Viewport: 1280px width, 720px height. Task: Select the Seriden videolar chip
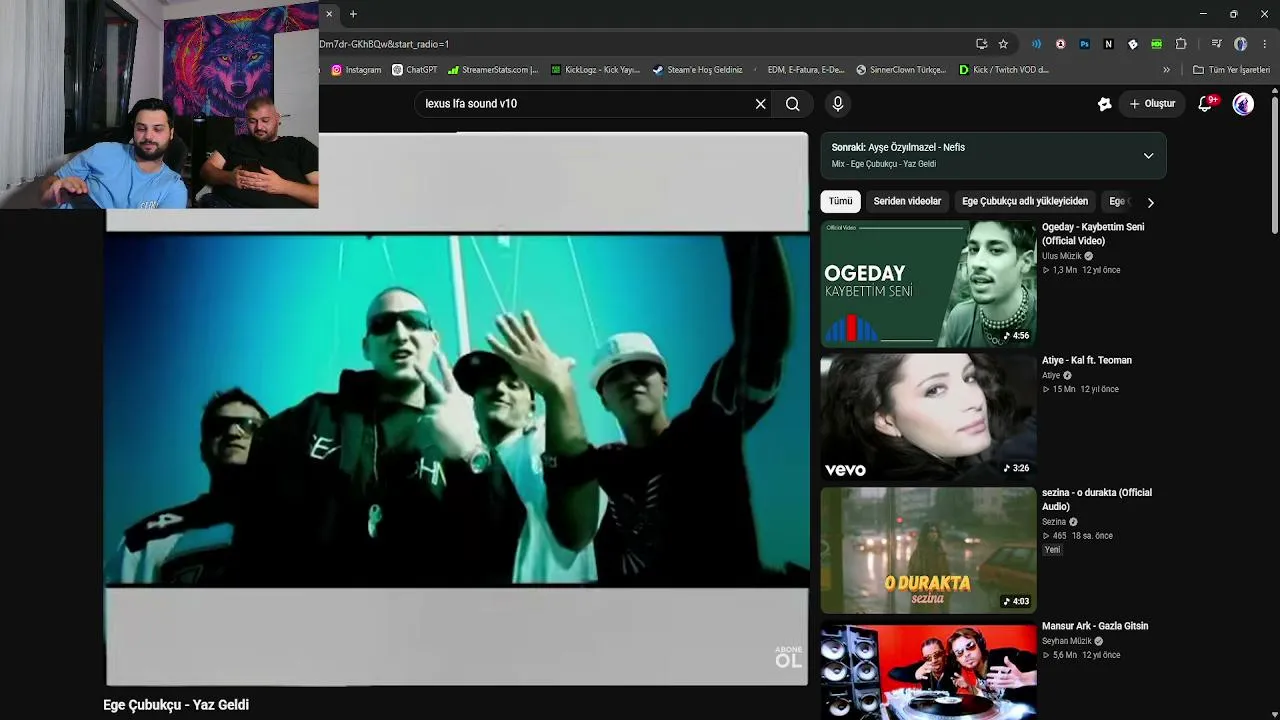pos(907,201)
